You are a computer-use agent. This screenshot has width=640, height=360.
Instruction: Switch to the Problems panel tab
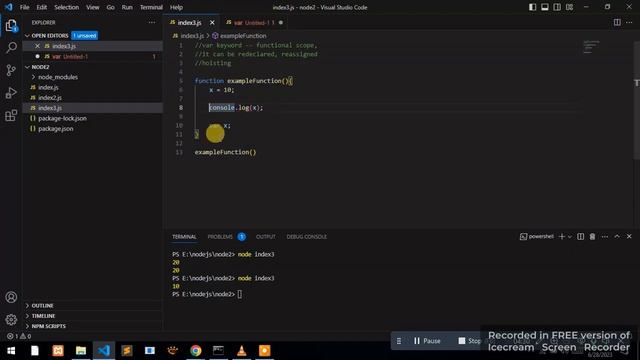220,237
